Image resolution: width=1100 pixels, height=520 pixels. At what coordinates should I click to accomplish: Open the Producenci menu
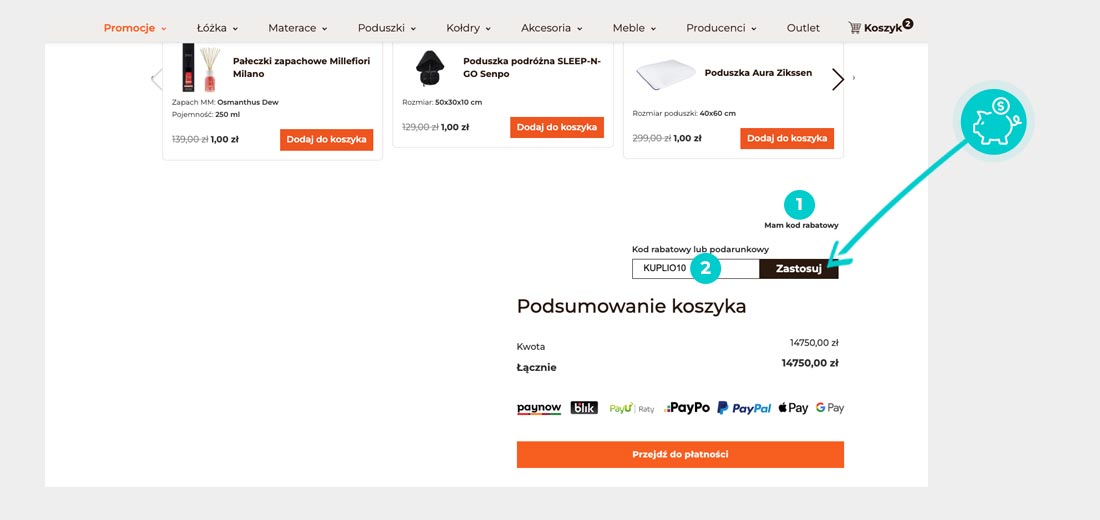point(721,28)
